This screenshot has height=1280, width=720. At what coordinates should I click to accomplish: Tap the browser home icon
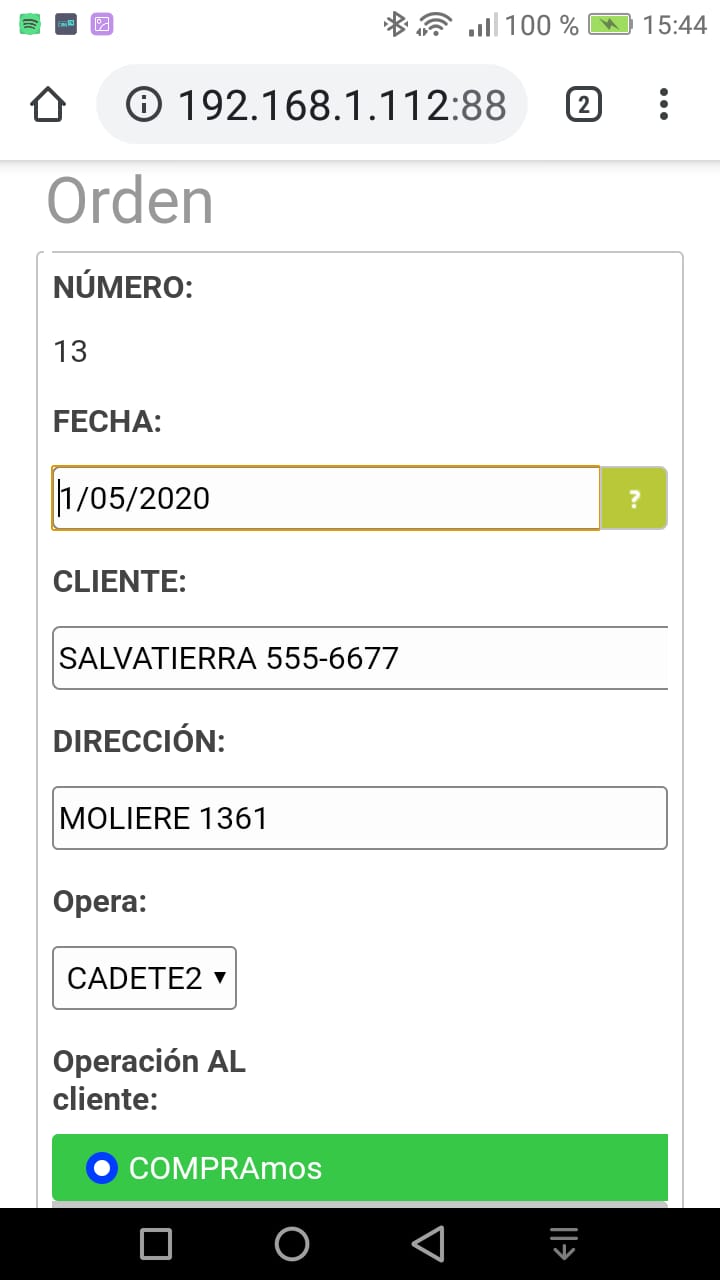pyautogui.click(x=48, y=104)
